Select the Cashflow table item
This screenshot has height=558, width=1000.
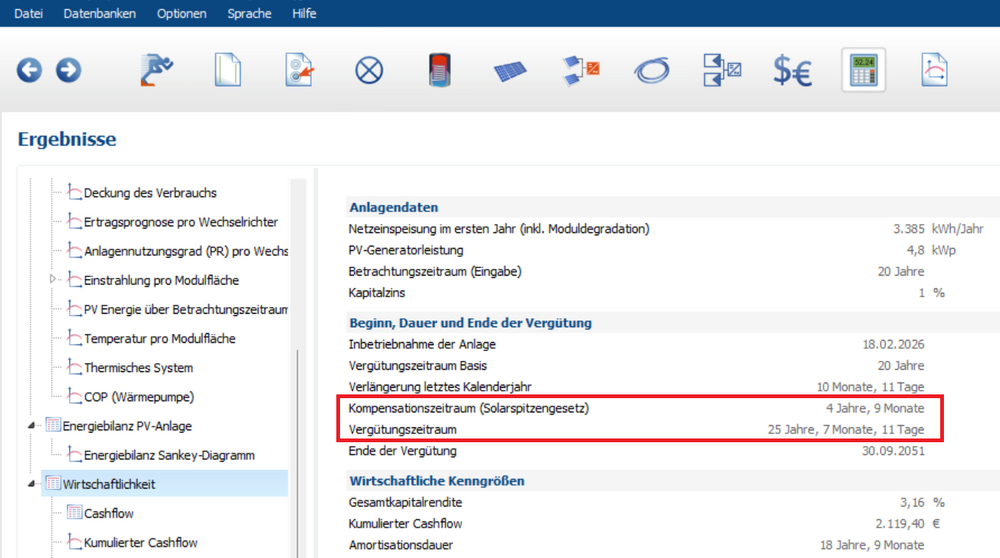(x=108, y=513)
